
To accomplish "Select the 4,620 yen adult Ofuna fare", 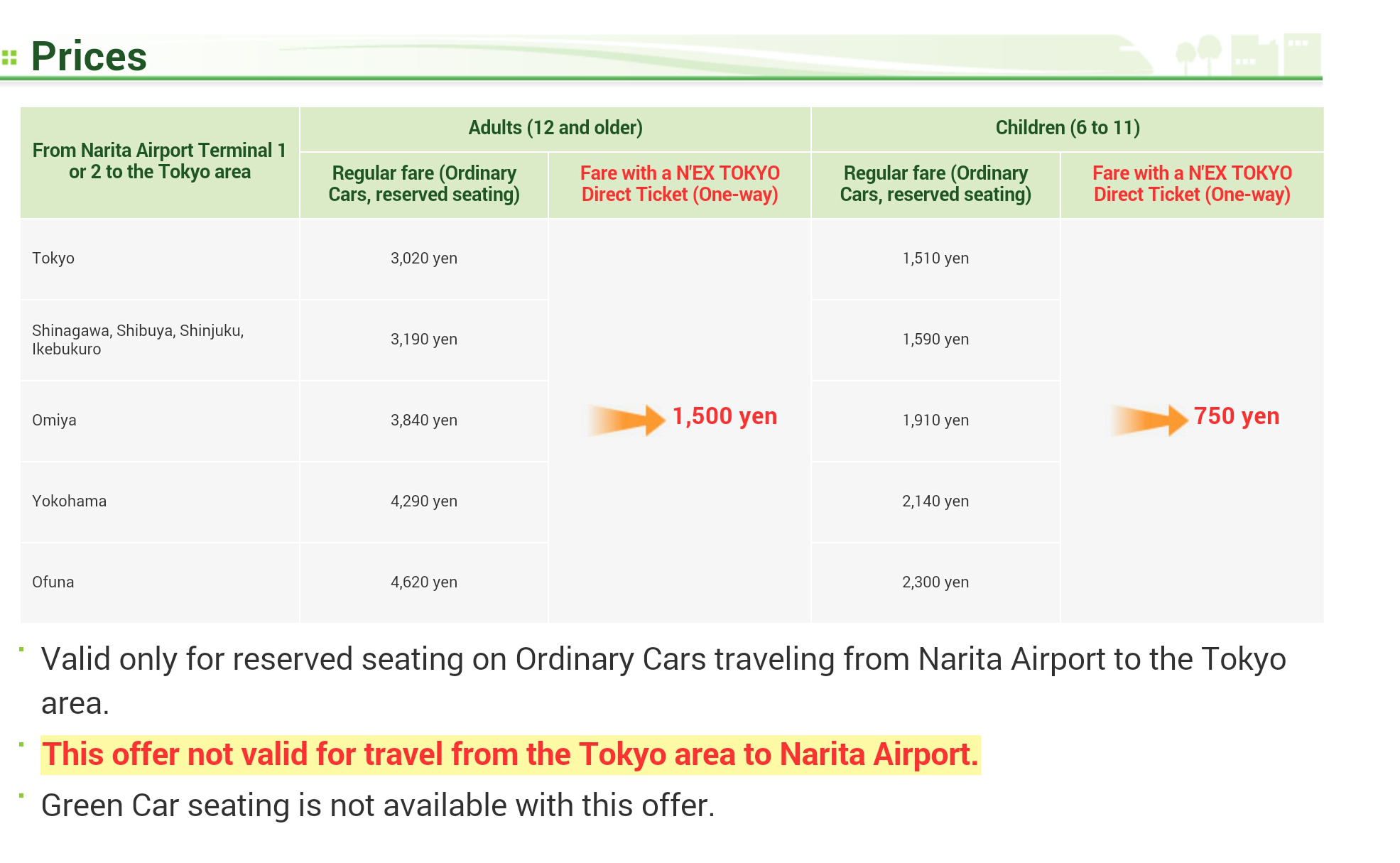I will 423,582.
